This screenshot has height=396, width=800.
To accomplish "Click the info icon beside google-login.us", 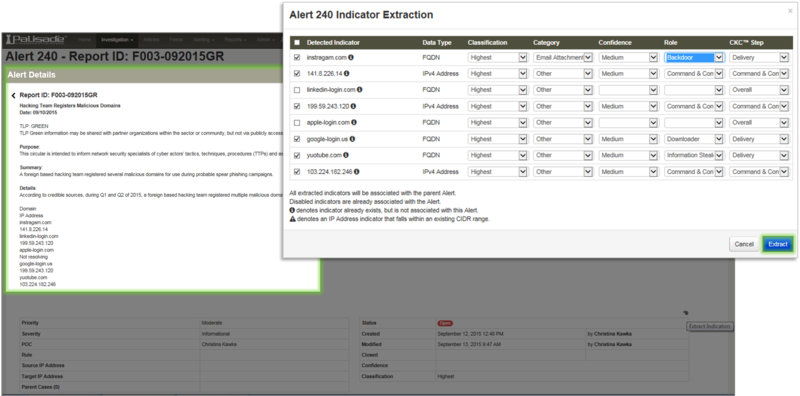I will (352, 139).
